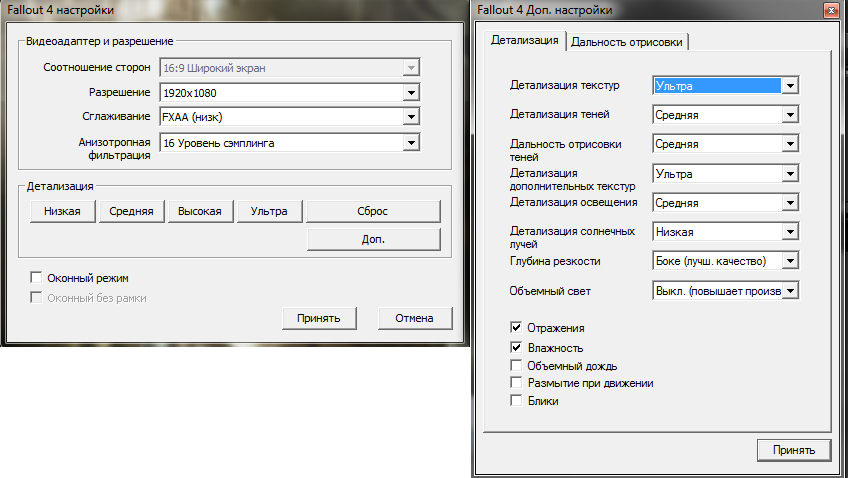Open the Разрешение 1920x1080 dropdown
This screenshot has height=478, width=848.
tap(289, 92)
